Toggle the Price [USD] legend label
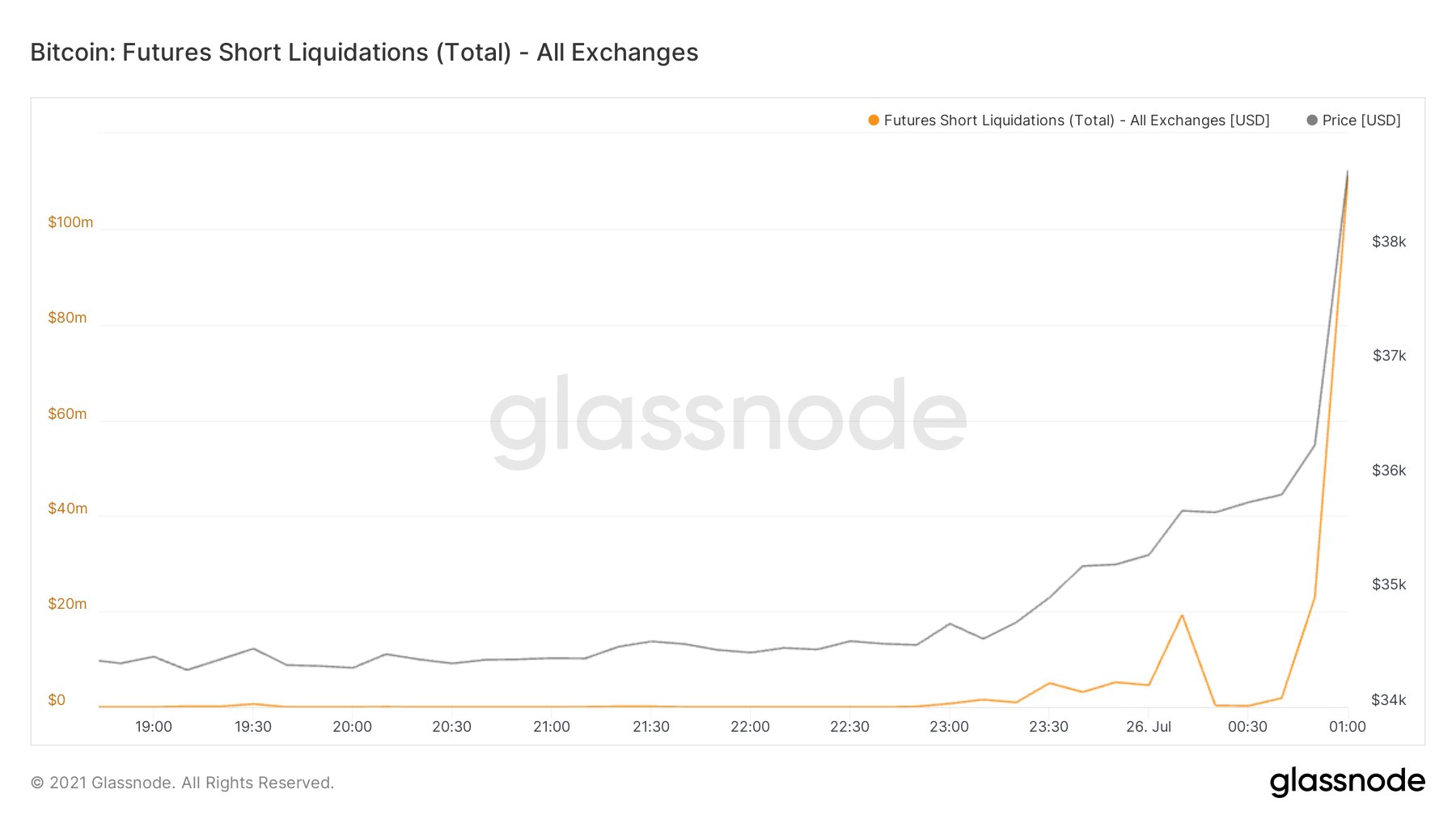 1361,120
